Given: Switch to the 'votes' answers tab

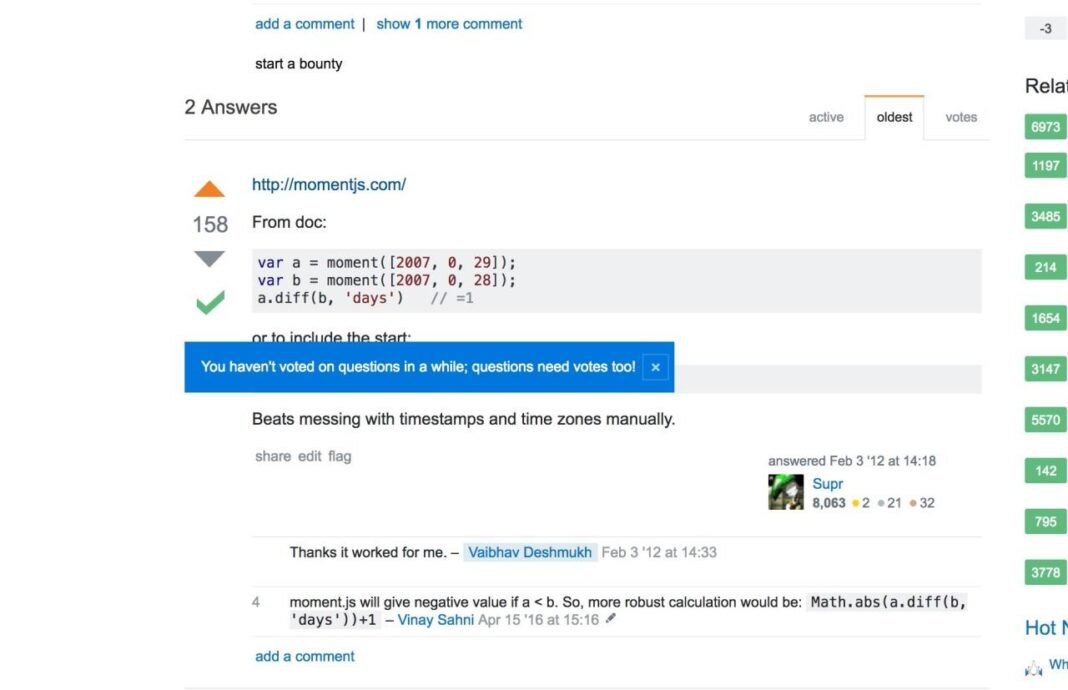Looking at the screenshot, I should [960, 117].
